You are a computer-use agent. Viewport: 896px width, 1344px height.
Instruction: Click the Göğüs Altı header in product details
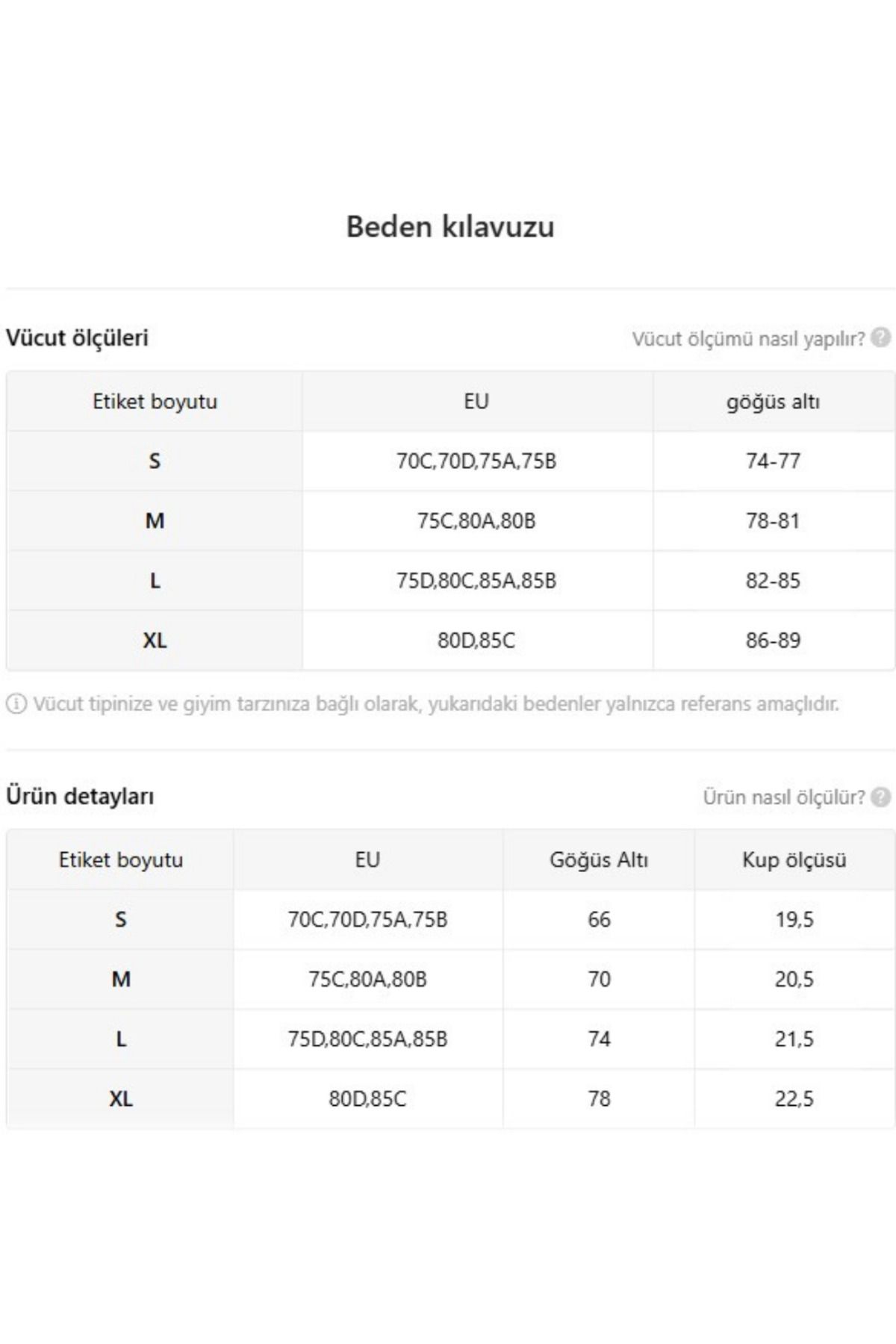click(x=599, y=860)
